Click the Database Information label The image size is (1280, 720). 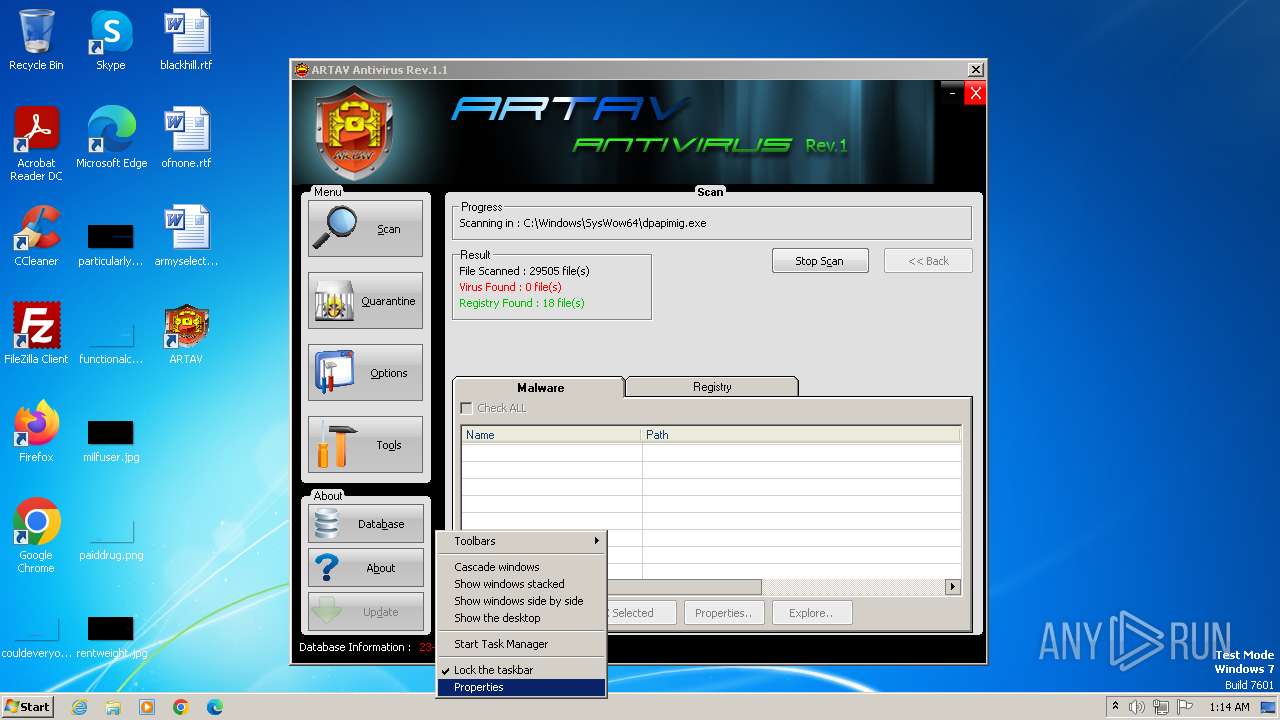pyautogui.click(x=355, y=647)
